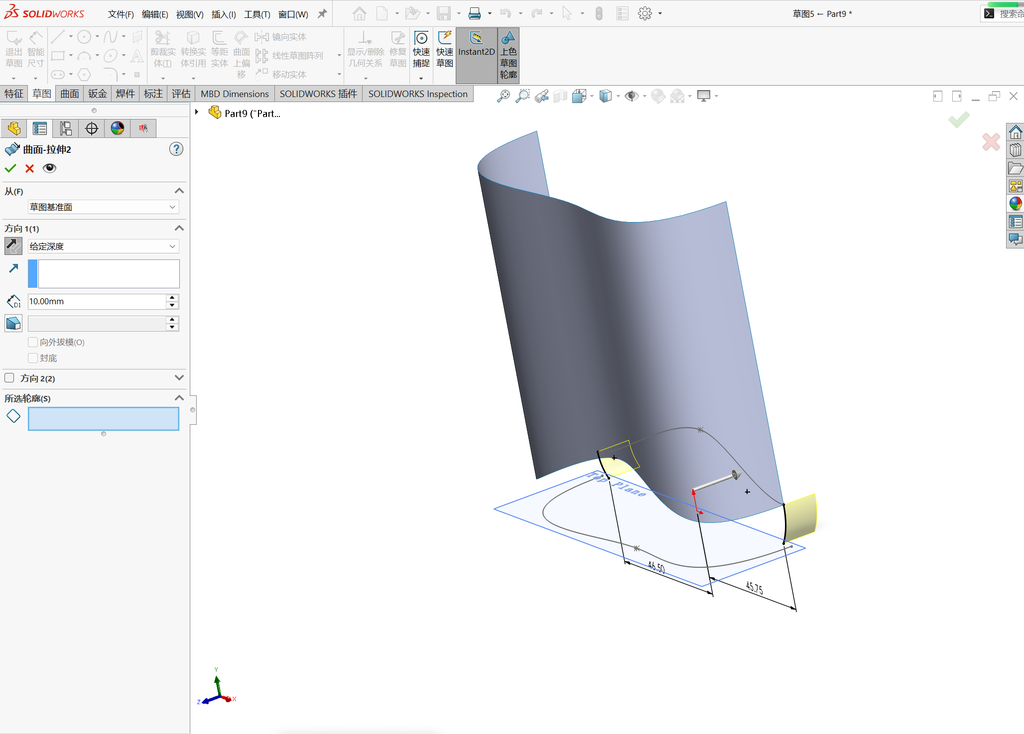The image size is (1024, 734).
Task: Click the Apply Scene icon
Action: 677,96
